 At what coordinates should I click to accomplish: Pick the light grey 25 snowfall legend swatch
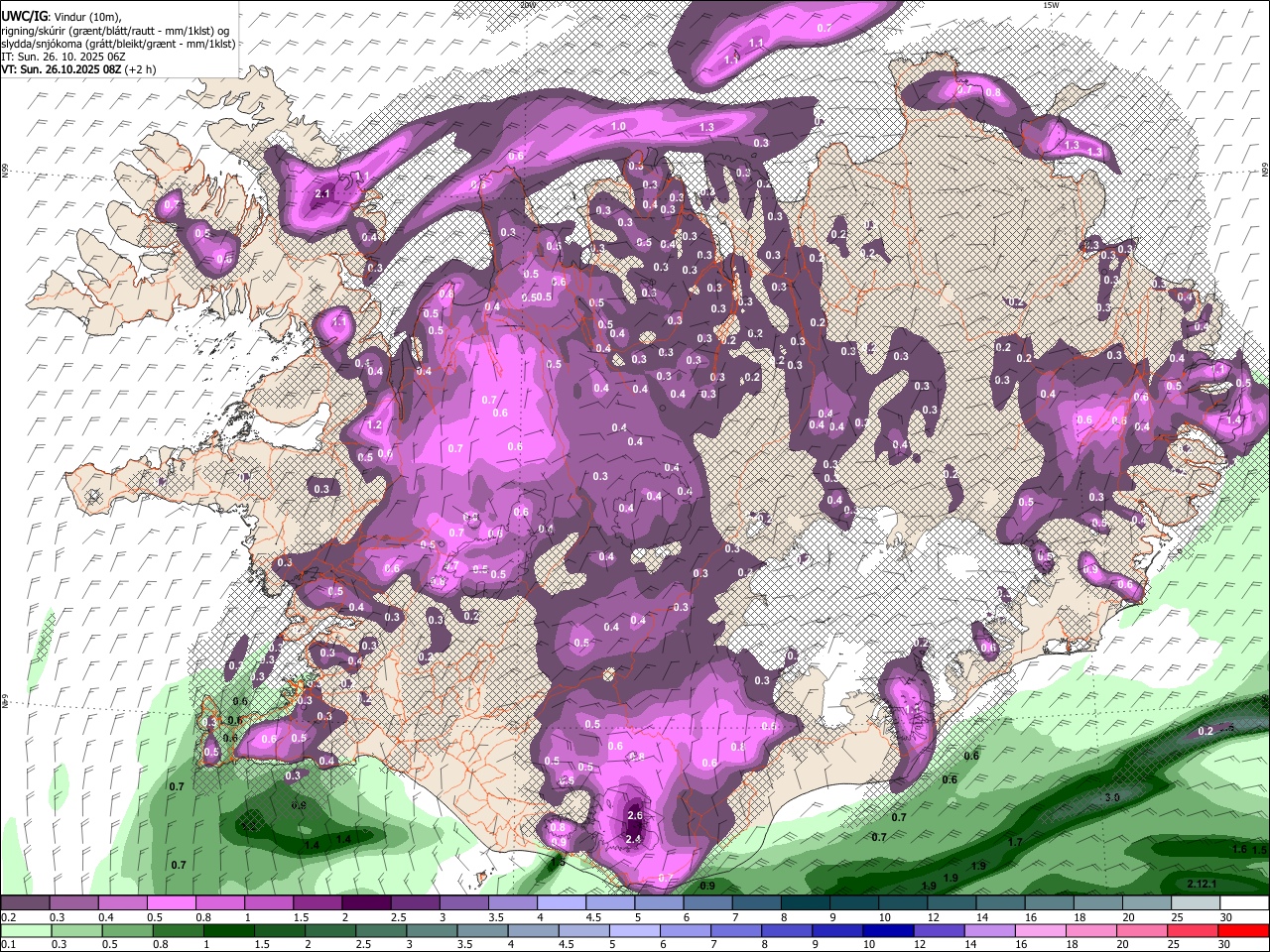[1196, 903]
